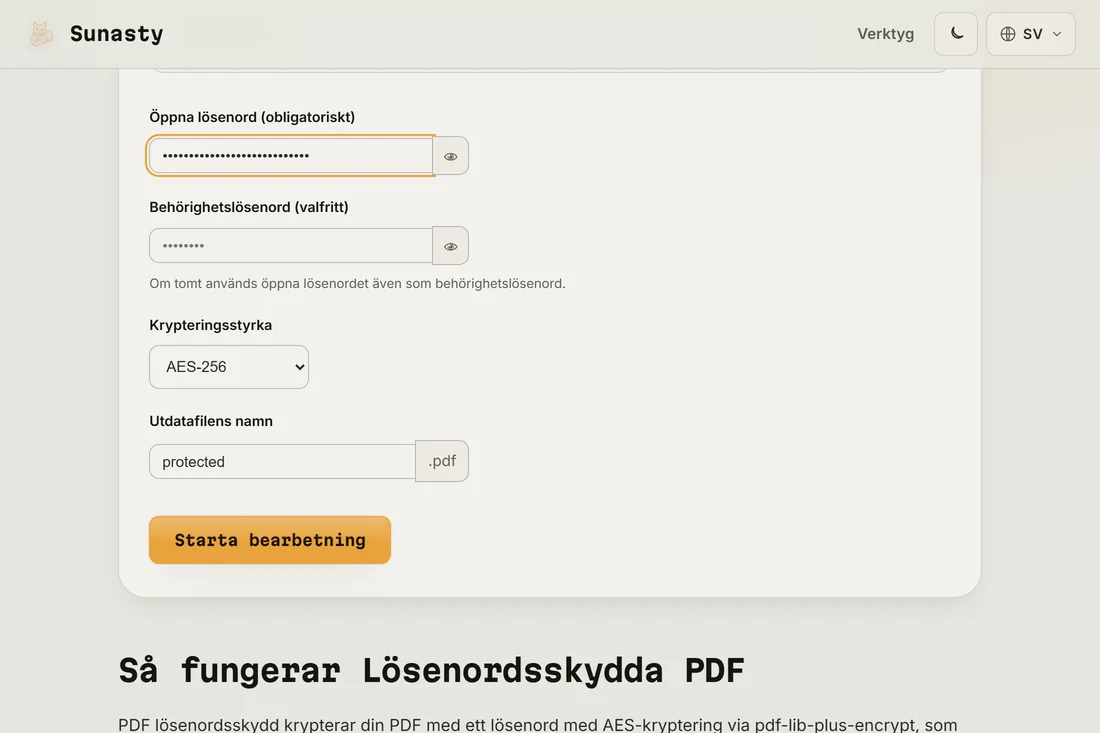
Task: Toggle dark mode with the moon icon
Action: click(955, 34)
